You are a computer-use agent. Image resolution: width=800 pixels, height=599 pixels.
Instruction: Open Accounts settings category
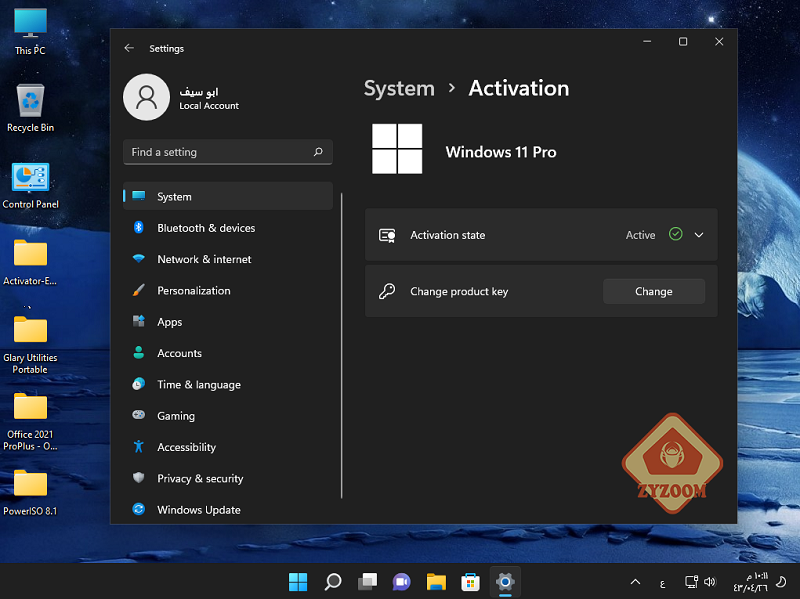tap(228, 353)
